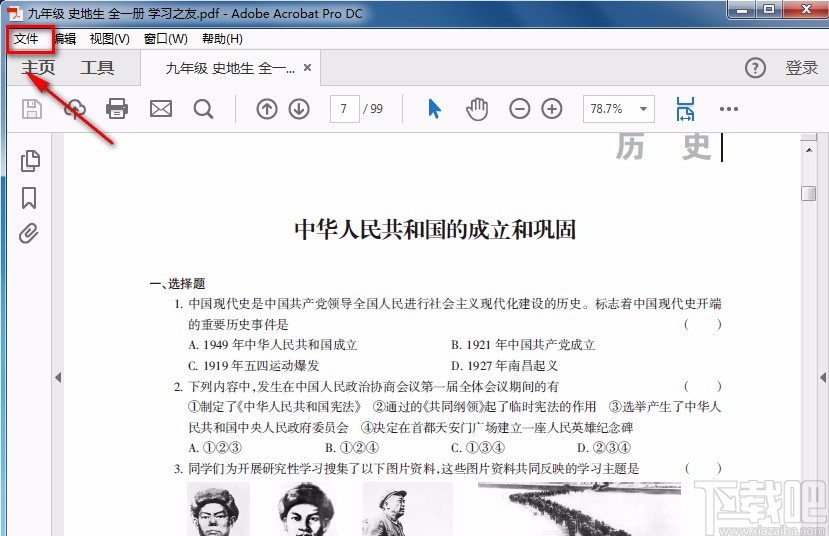Go to next page with down arrow
Image resolution: width=829 pixels, height=536 pixels.
coord(299,109)
